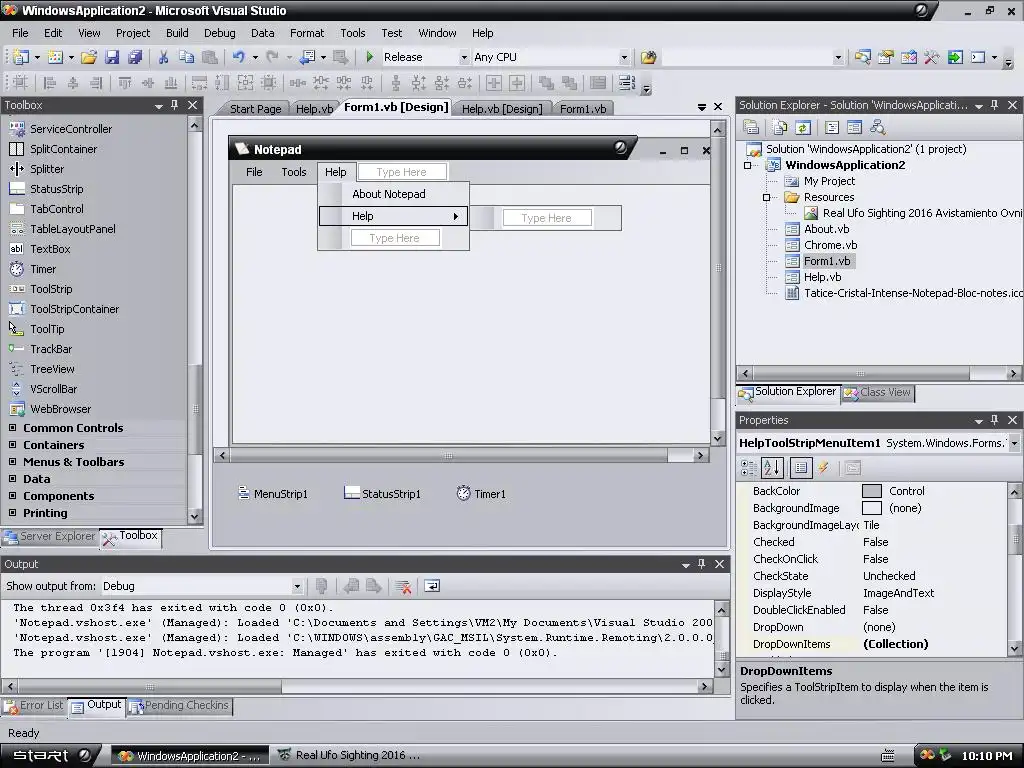Viewport: 1024px width, 768px height.
Task: Switch to Help.vb [Design] tab
Action: 502,108
